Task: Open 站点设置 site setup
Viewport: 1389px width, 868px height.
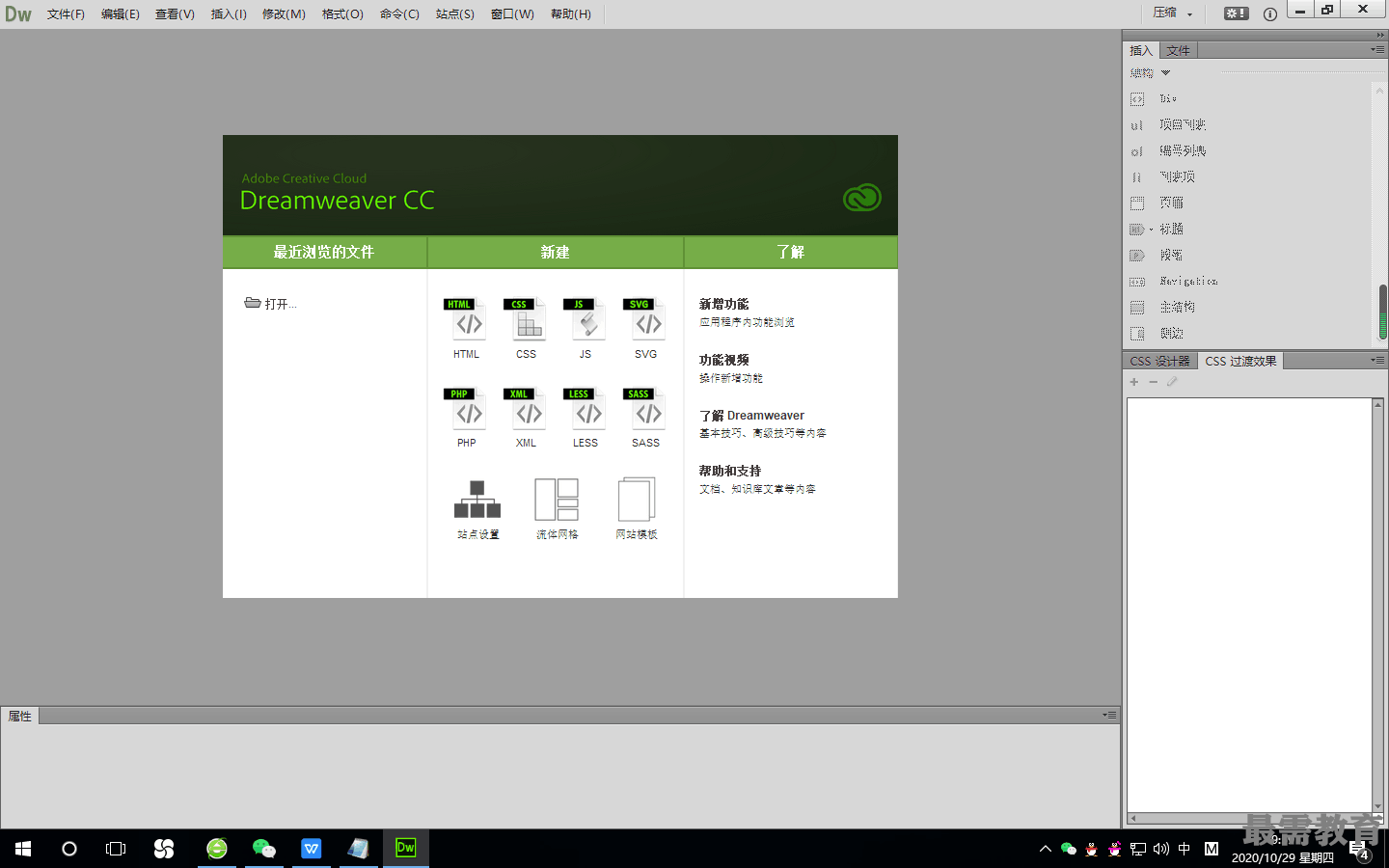Action: [x=477, y=509]
